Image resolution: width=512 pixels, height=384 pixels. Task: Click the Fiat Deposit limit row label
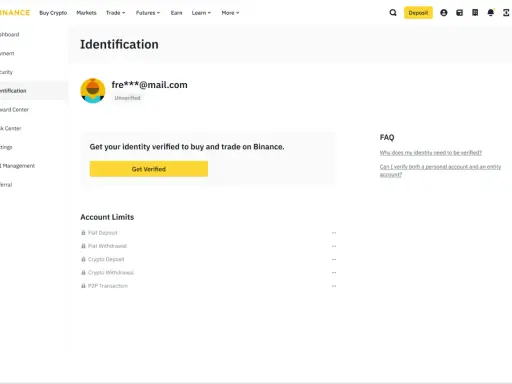(103, 233)
